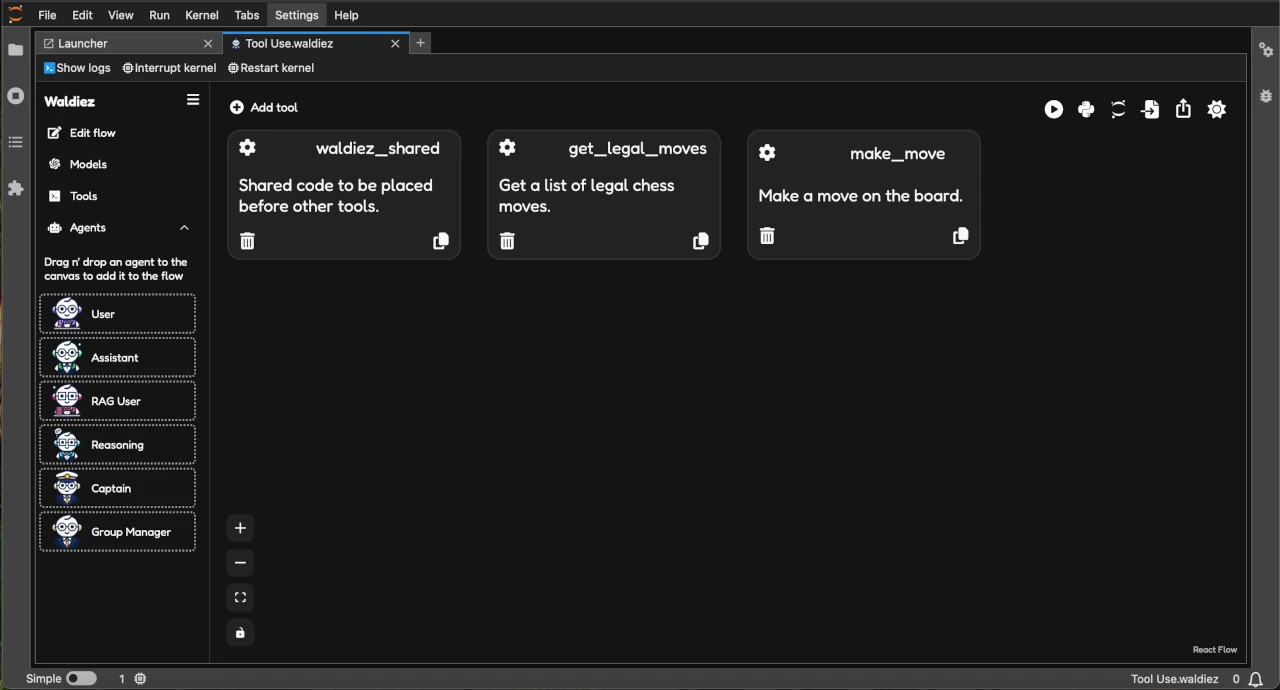Lock the canvas with the lock toggle

pyautogui.click(x=240, y=632)
